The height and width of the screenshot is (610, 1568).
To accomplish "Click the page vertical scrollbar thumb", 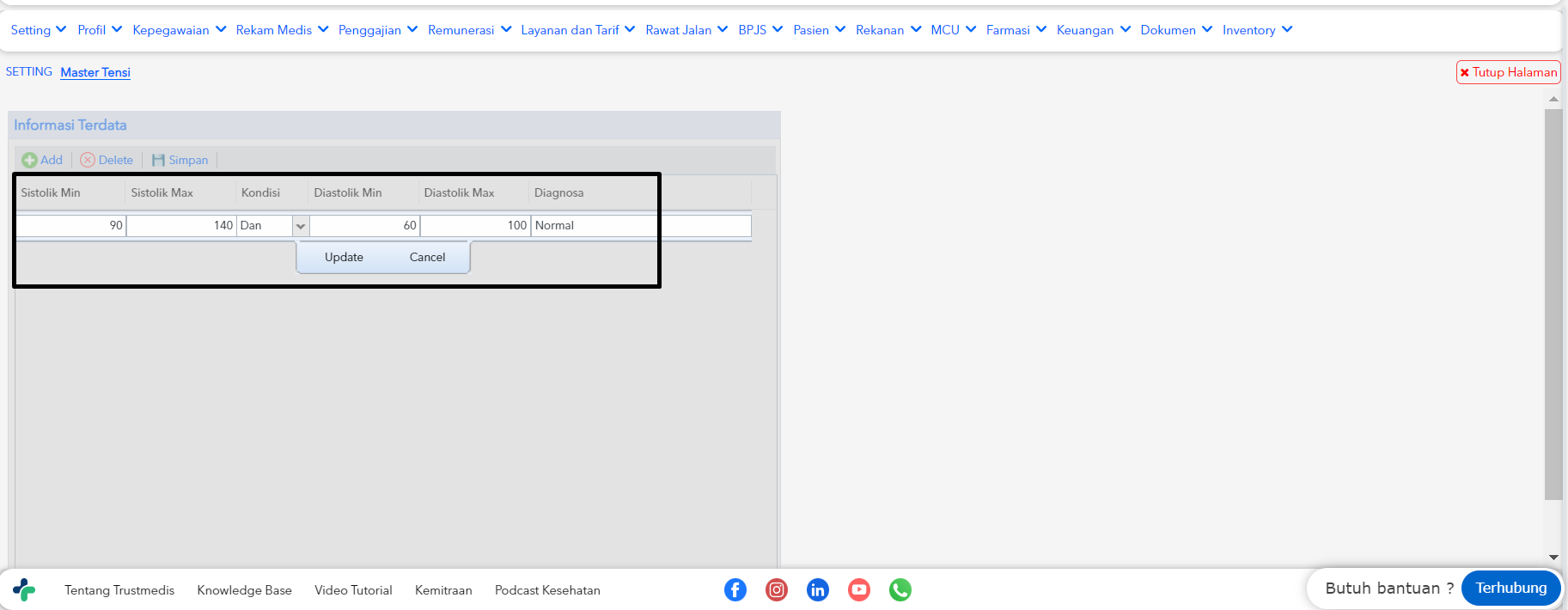I will [x=1553, y=304].
